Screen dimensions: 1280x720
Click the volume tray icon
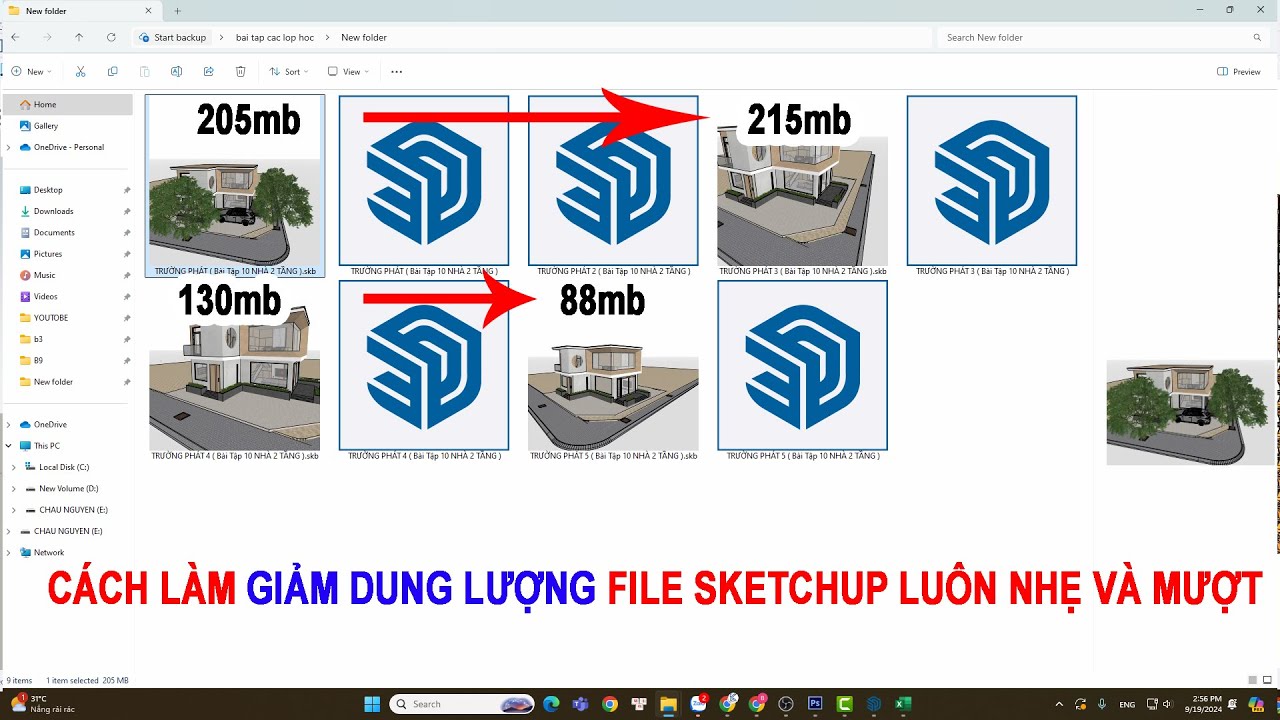1167,704
